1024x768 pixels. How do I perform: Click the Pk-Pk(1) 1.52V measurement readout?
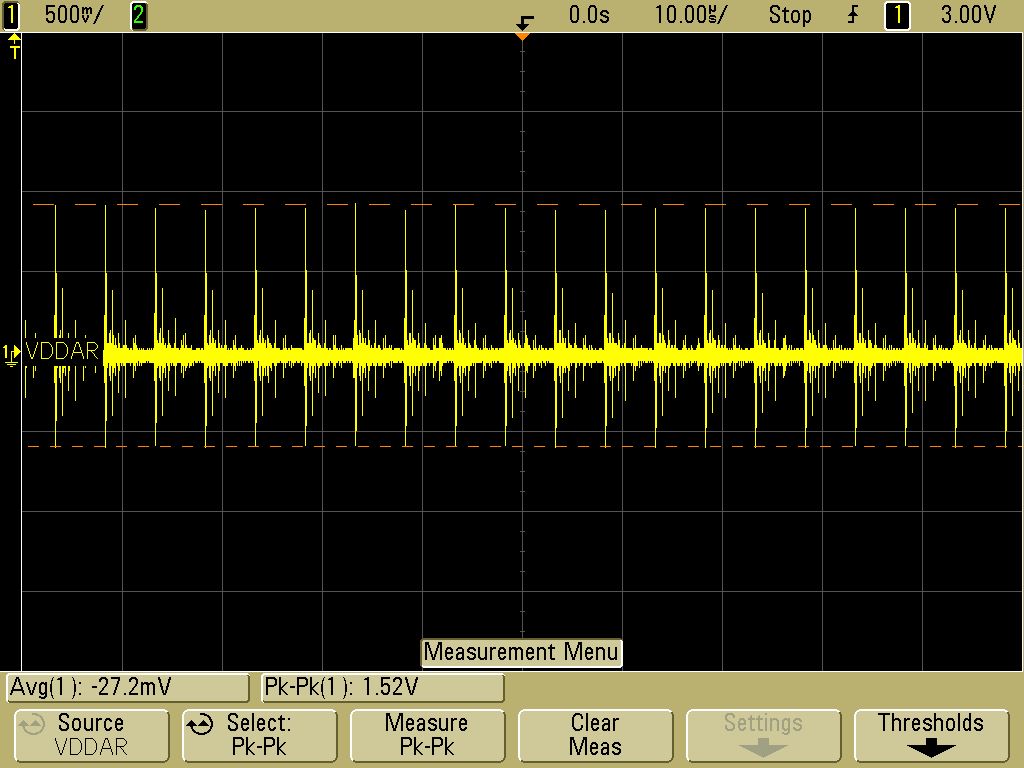click(x=383, y=687)
